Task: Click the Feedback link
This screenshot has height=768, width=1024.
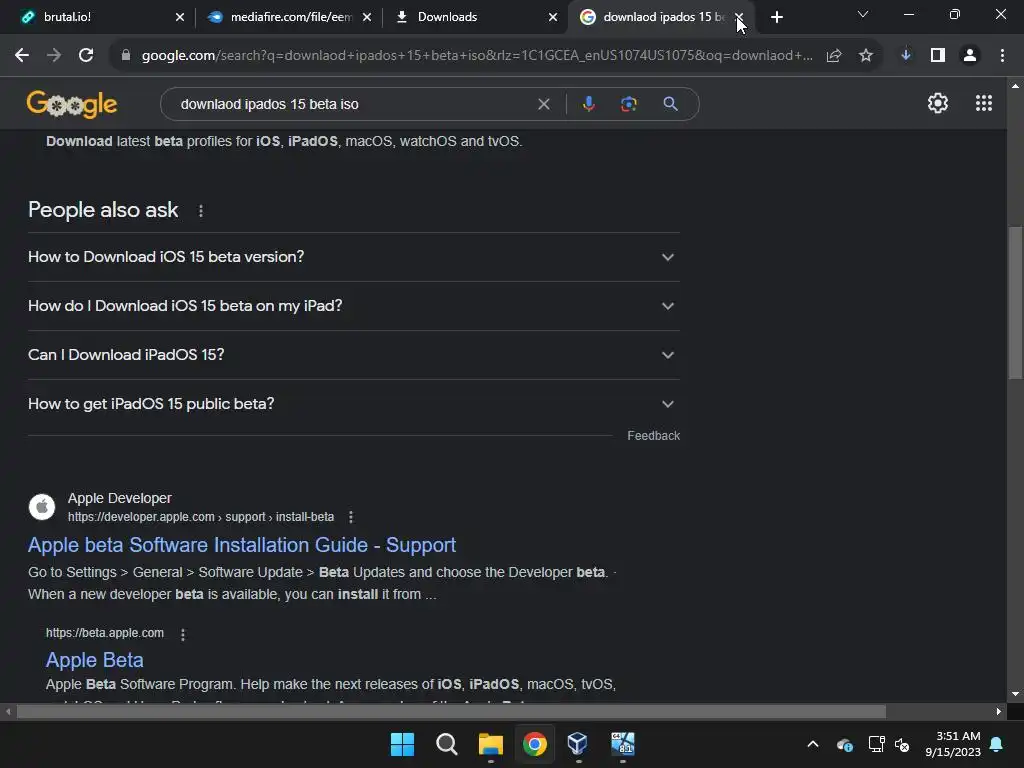Action: [653, 436]
